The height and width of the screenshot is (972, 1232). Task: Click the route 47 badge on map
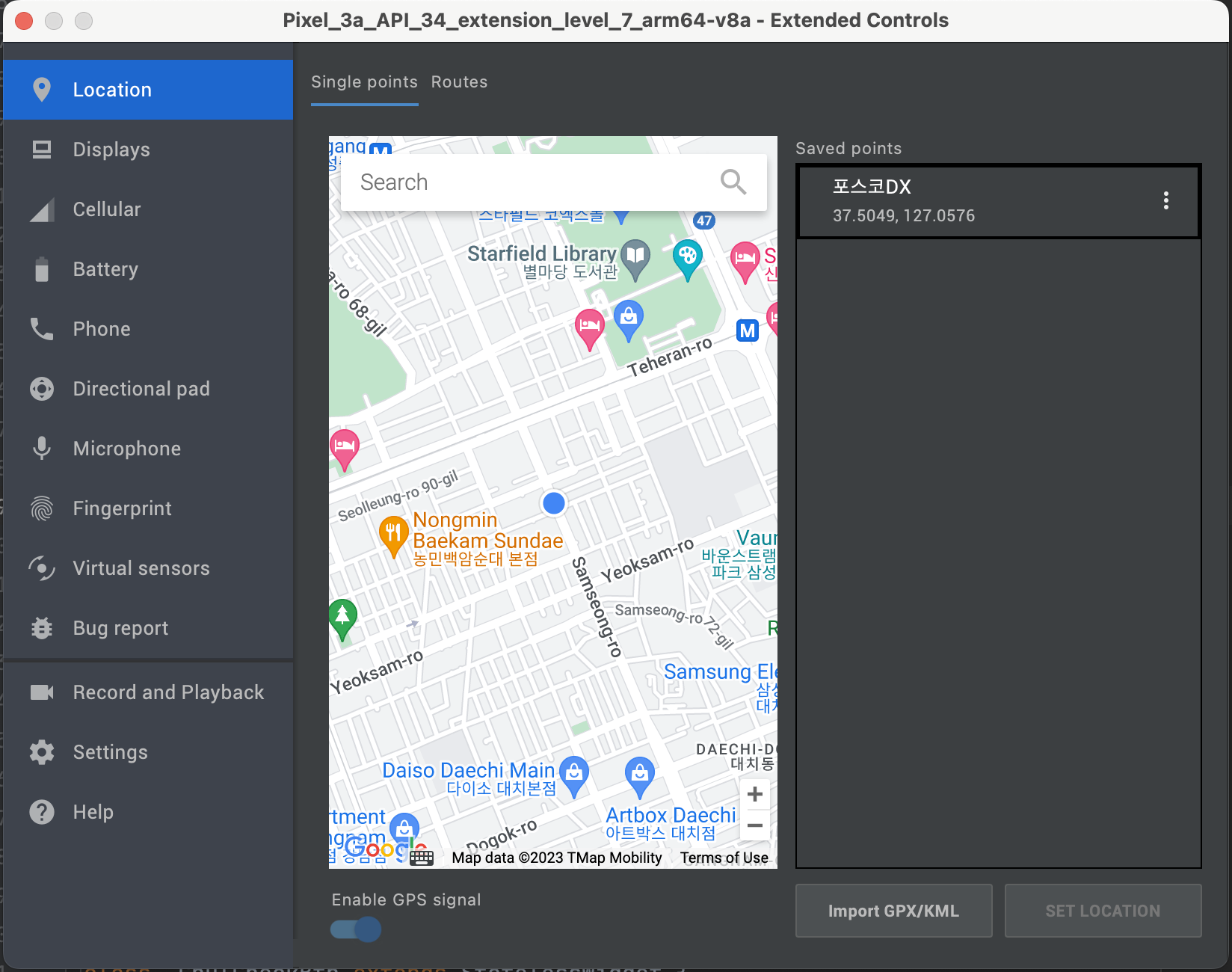(x=704, y=221)
